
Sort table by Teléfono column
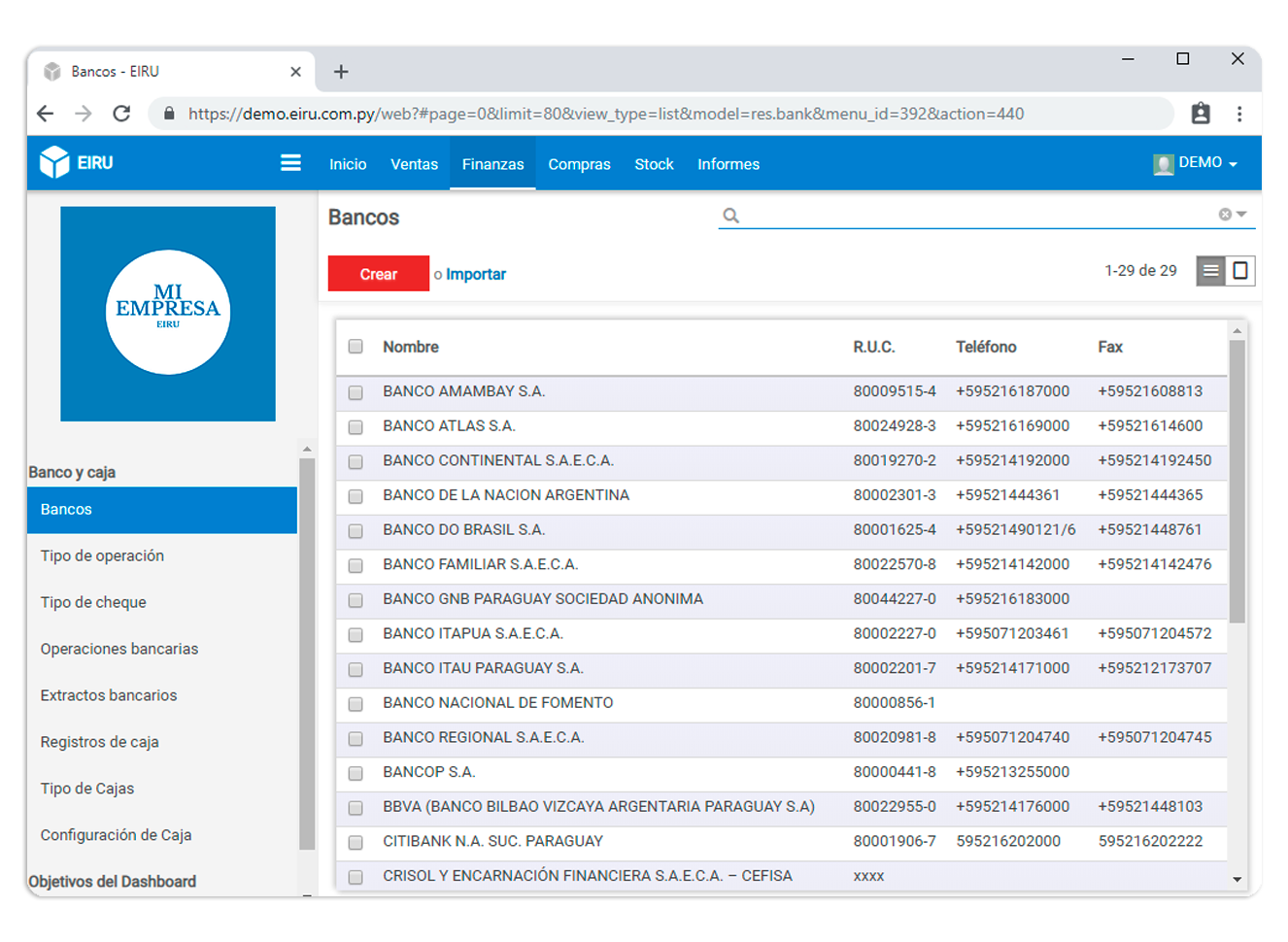coord(986,347)
